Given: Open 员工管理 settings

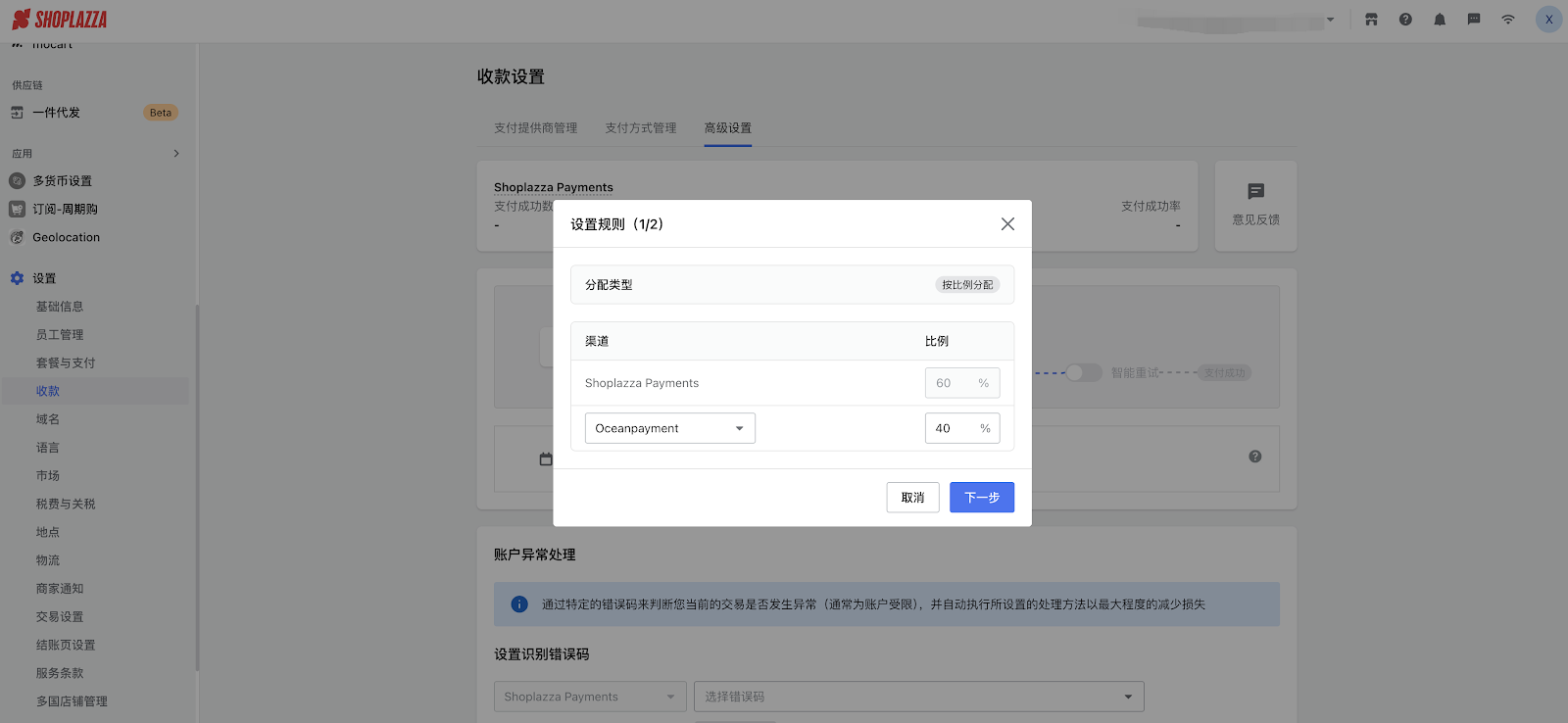Looking at the screenshot, I should click(x=60, y=335).
